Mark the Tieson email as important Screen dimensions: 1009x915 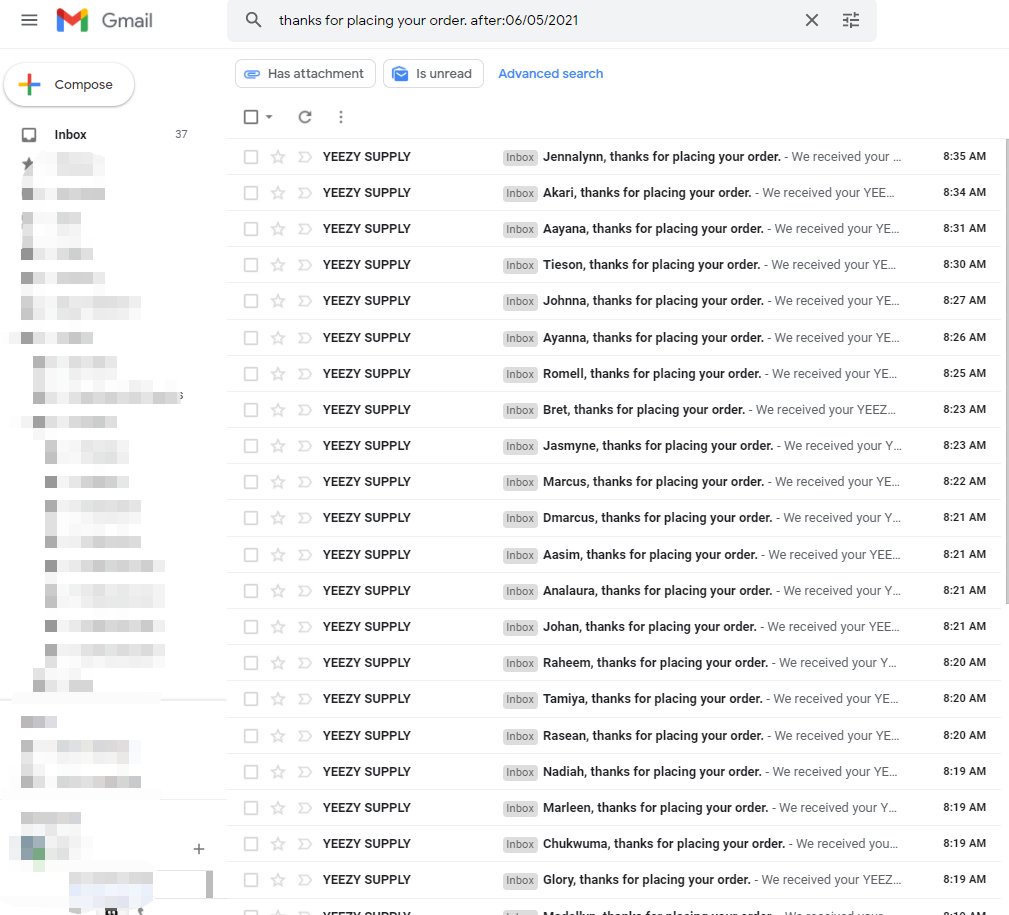305,265
